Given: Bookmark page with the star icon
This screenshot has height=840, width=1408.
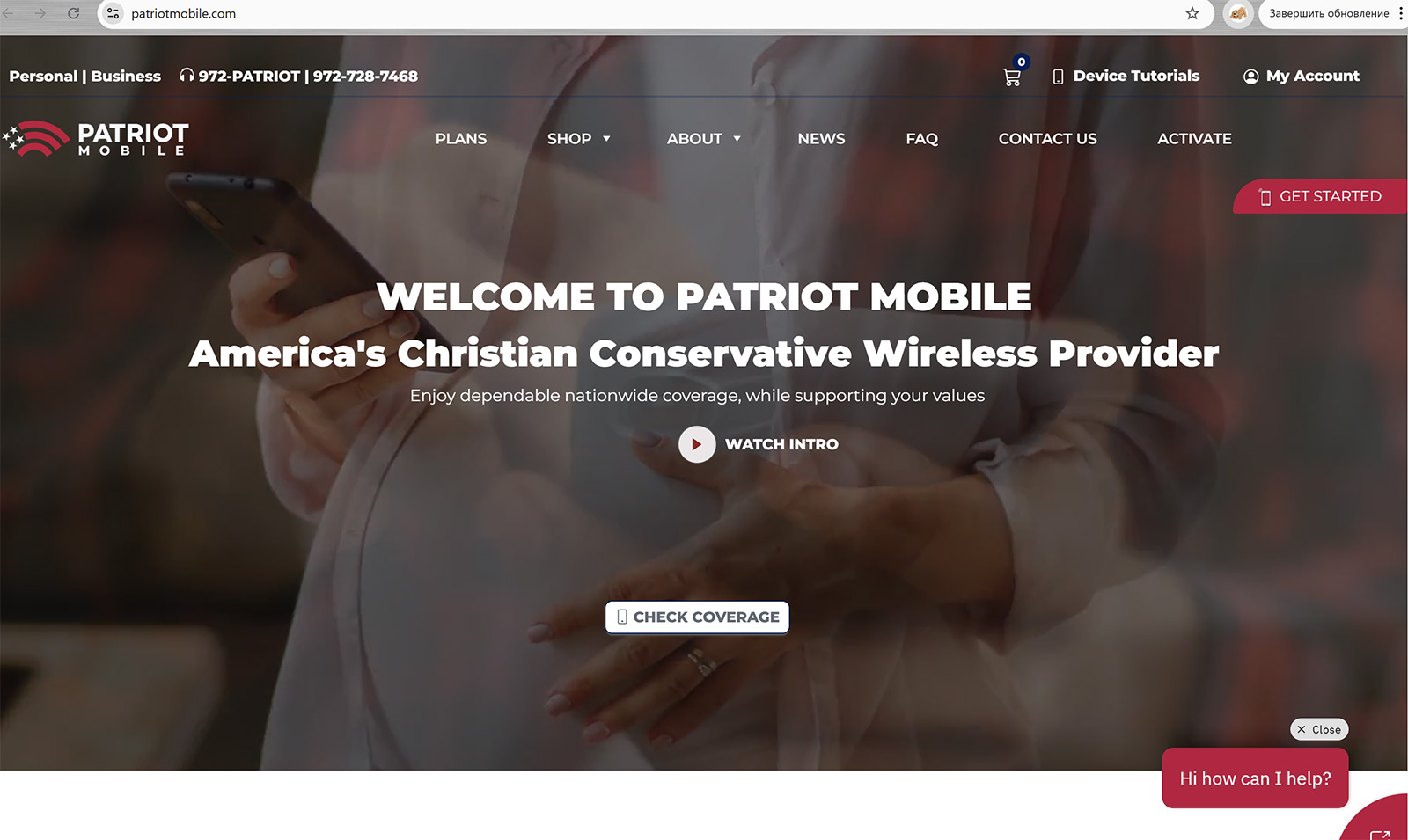Looking at the screenshot, I should click(x=1192, y=13).
